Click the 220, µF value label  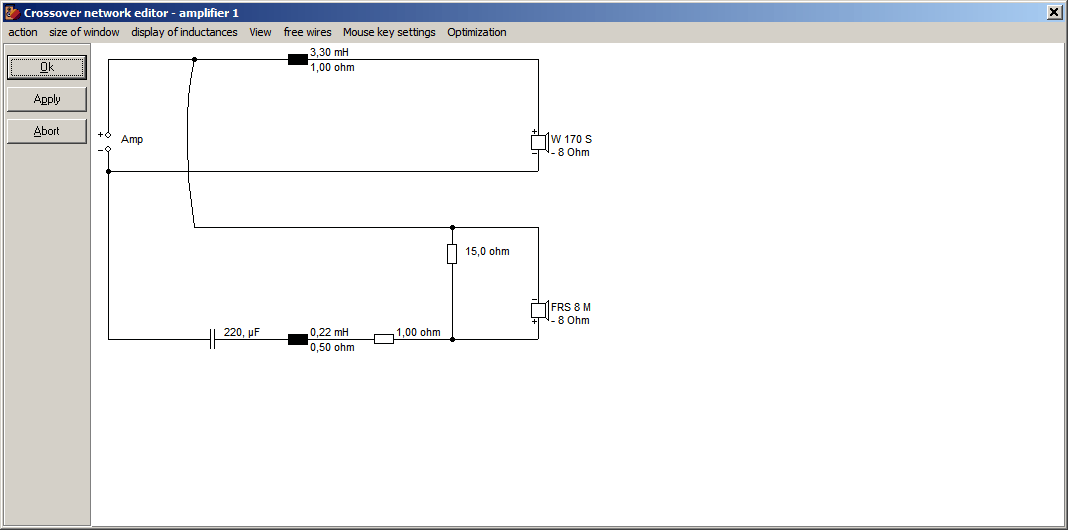pos(242,332)
